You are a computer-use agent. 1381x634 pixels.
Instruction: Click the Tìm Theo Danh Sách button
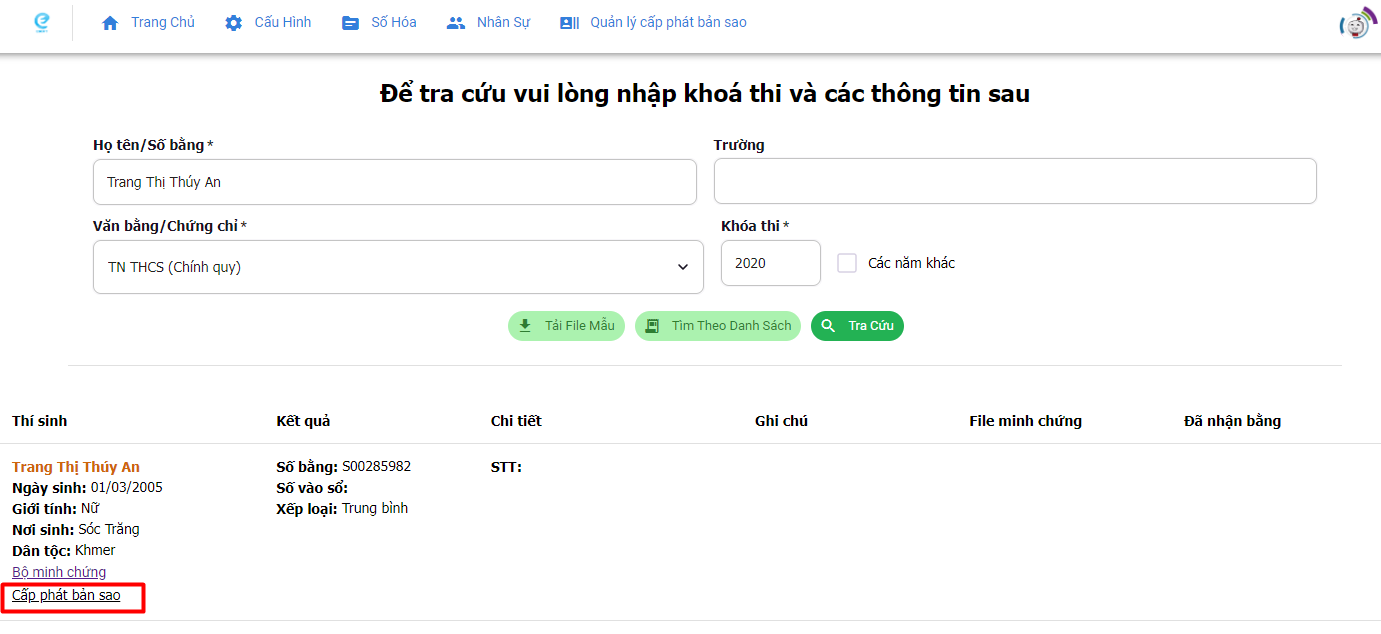(x=718, y=326)
